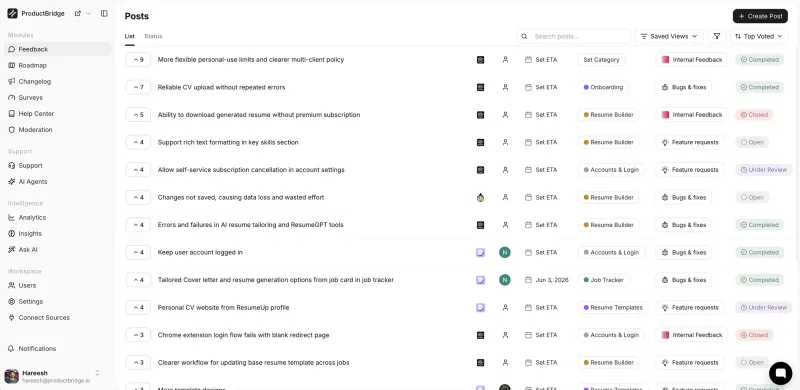Click calendar icon on Allow self-service cancellation row

pos(528,170)
